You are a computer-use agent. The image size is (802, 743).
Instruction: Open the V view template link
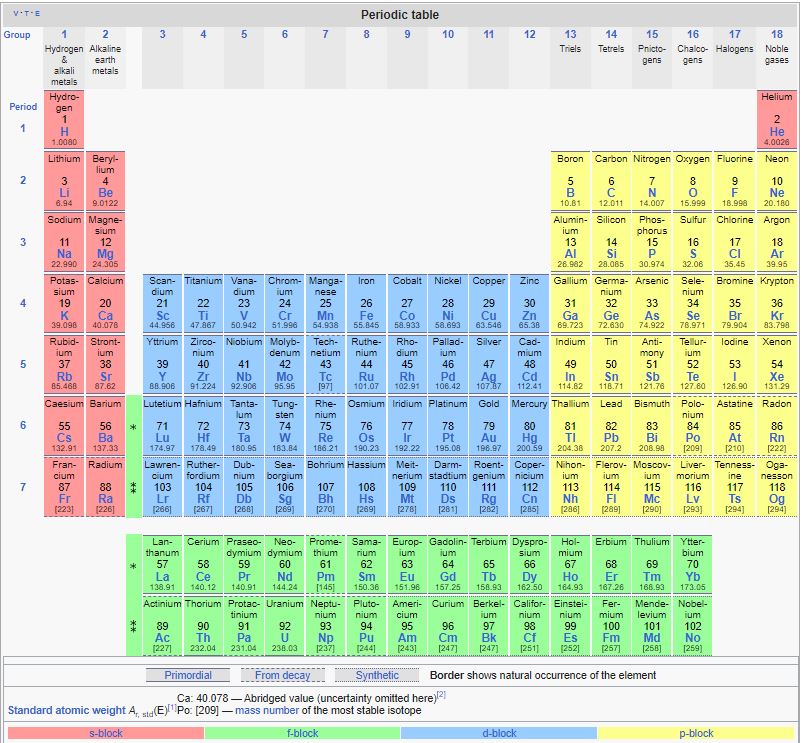click(x=15, y=13)
